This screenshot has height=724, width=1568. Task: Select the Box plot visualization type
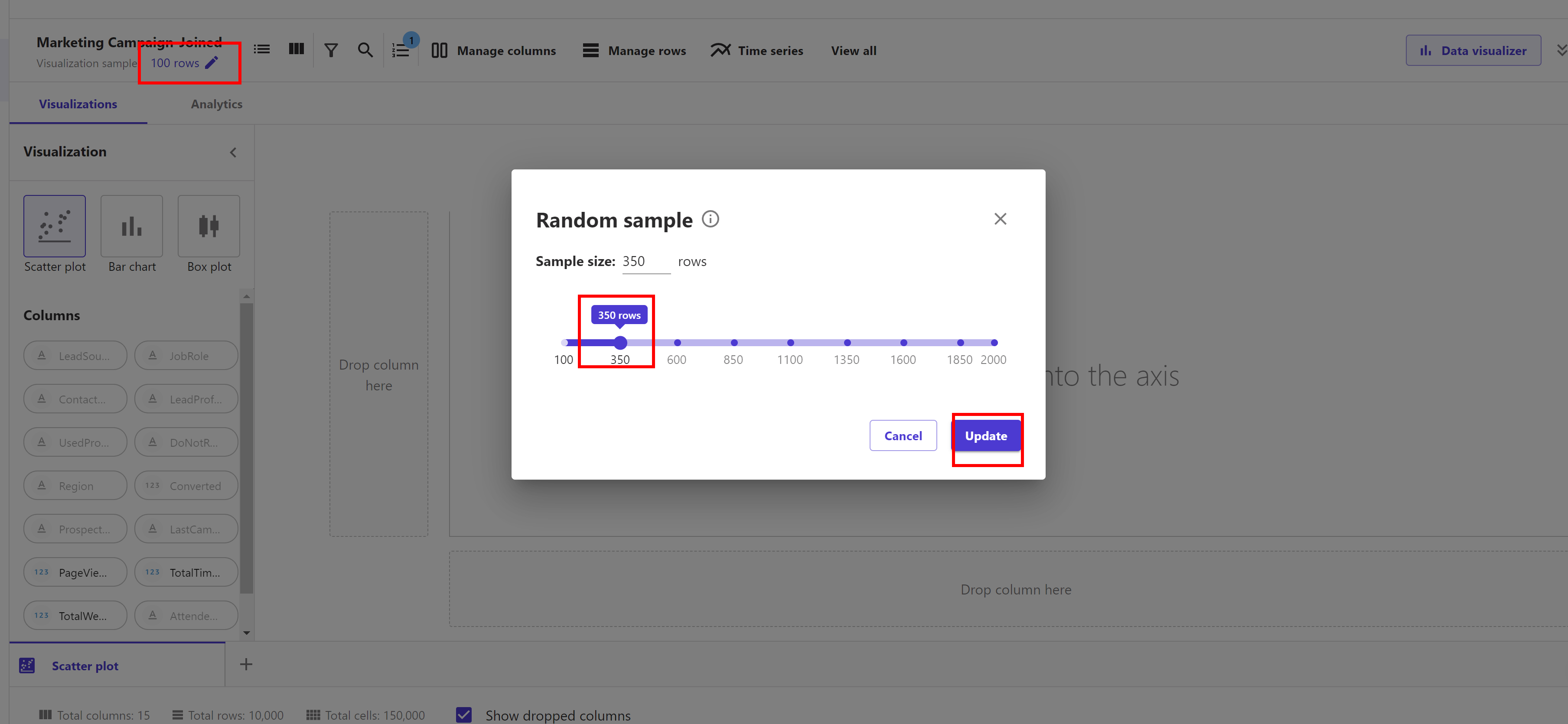209,226
